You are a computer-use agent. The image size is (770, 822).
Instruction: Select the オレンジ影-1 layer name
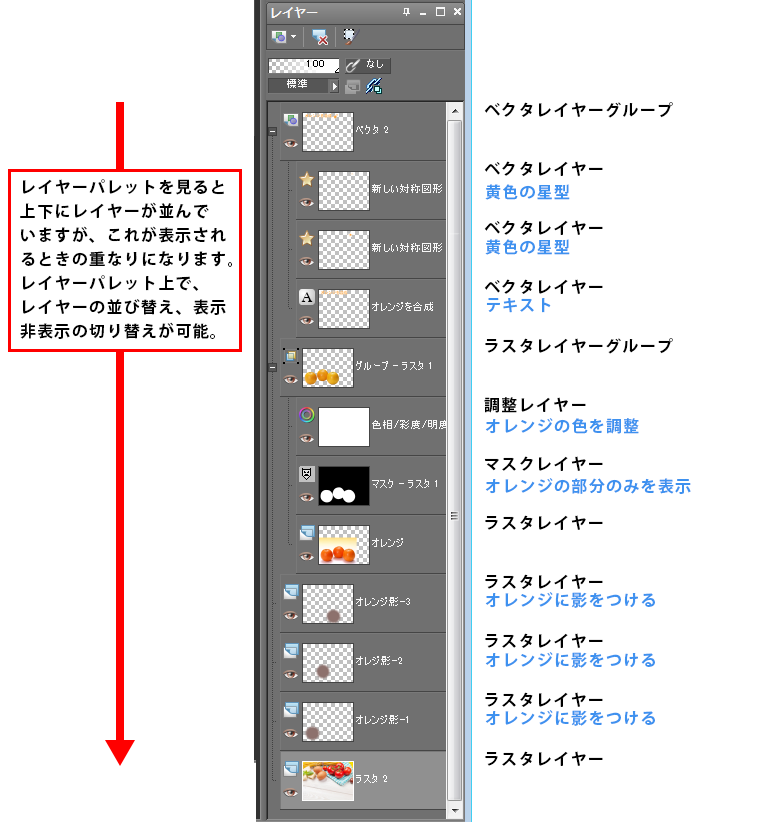[382, 720]
